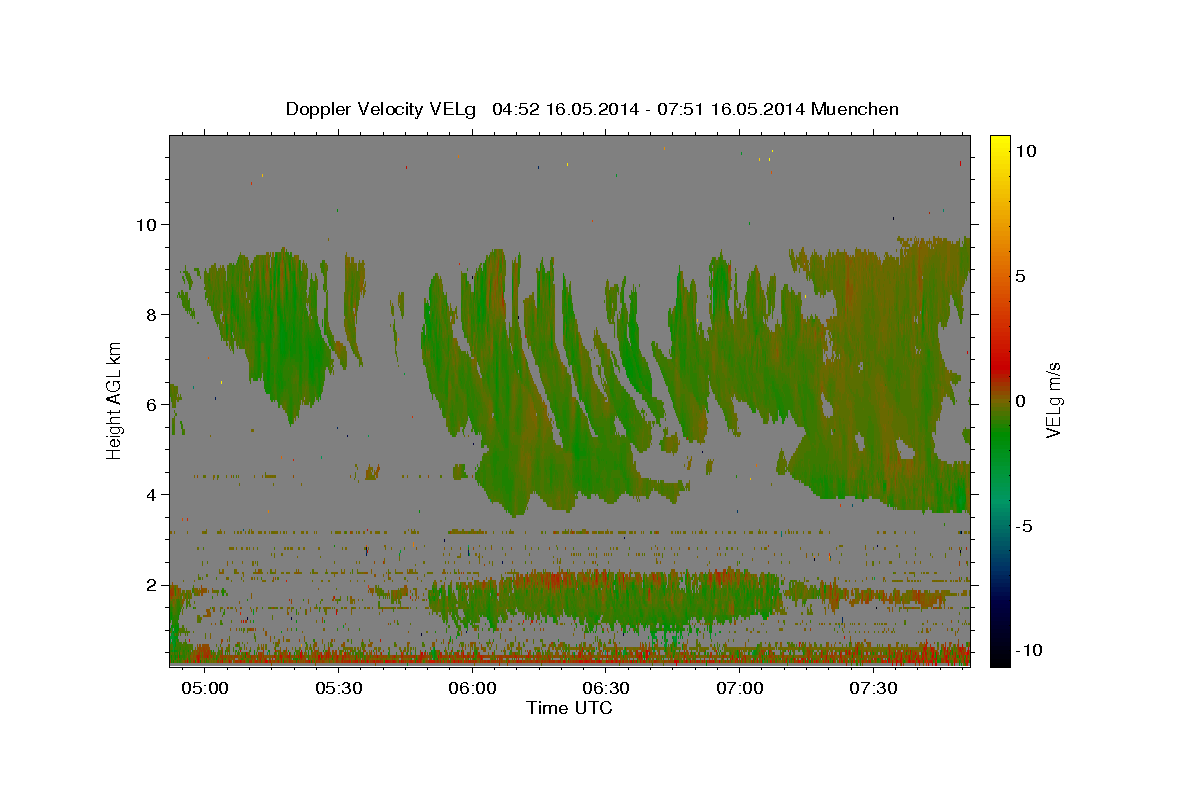
Task: Click the 'Height AGL km' axis label
Action: click(x=115, y=400)
